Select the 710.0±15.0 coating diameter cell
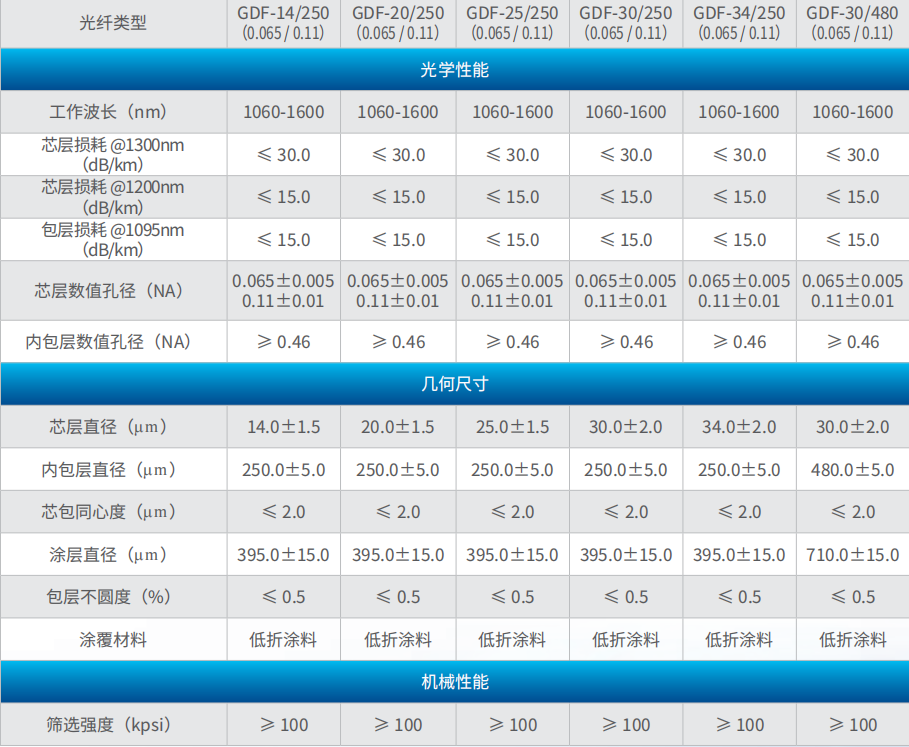909x747 pixels. [852, 554]
